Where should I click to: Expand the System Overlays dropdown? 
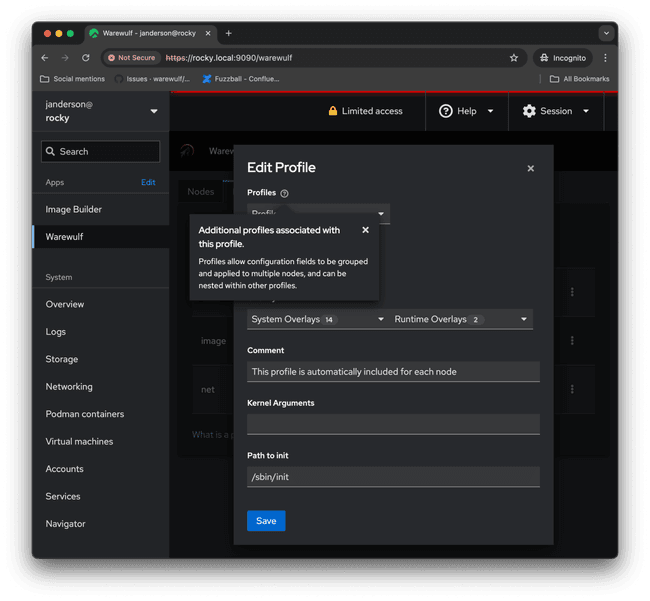317,320
